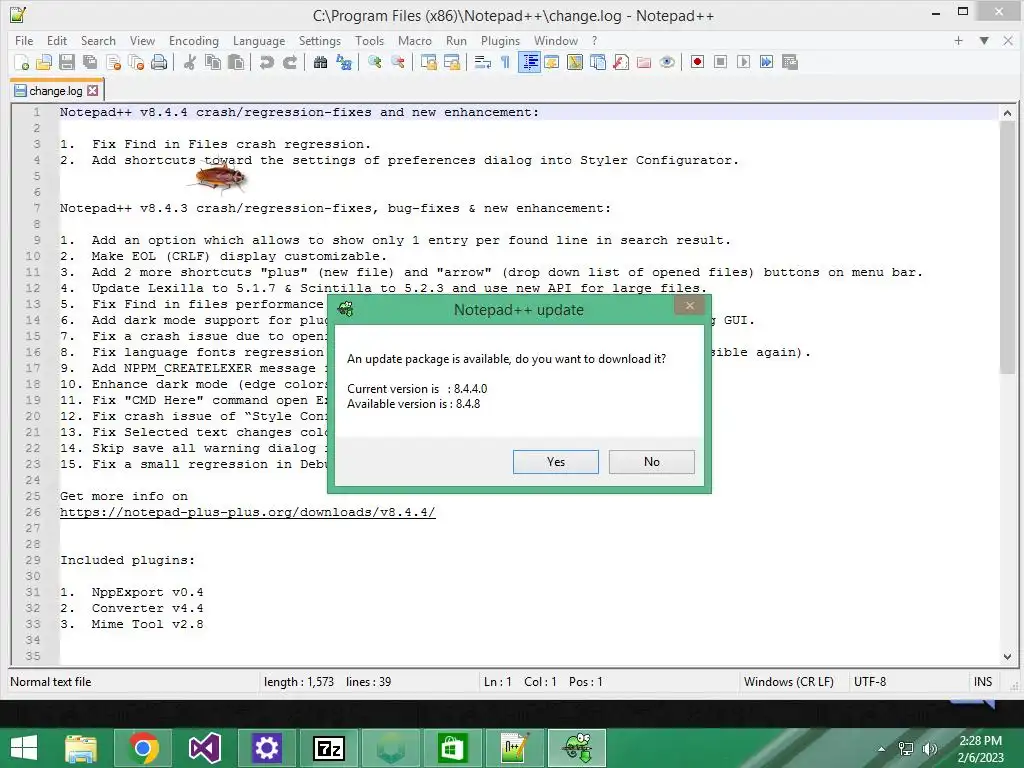The image size is (1024, 768).
Task: Click Windows (CR LF) in the status bar
Action: coord(789,682)
